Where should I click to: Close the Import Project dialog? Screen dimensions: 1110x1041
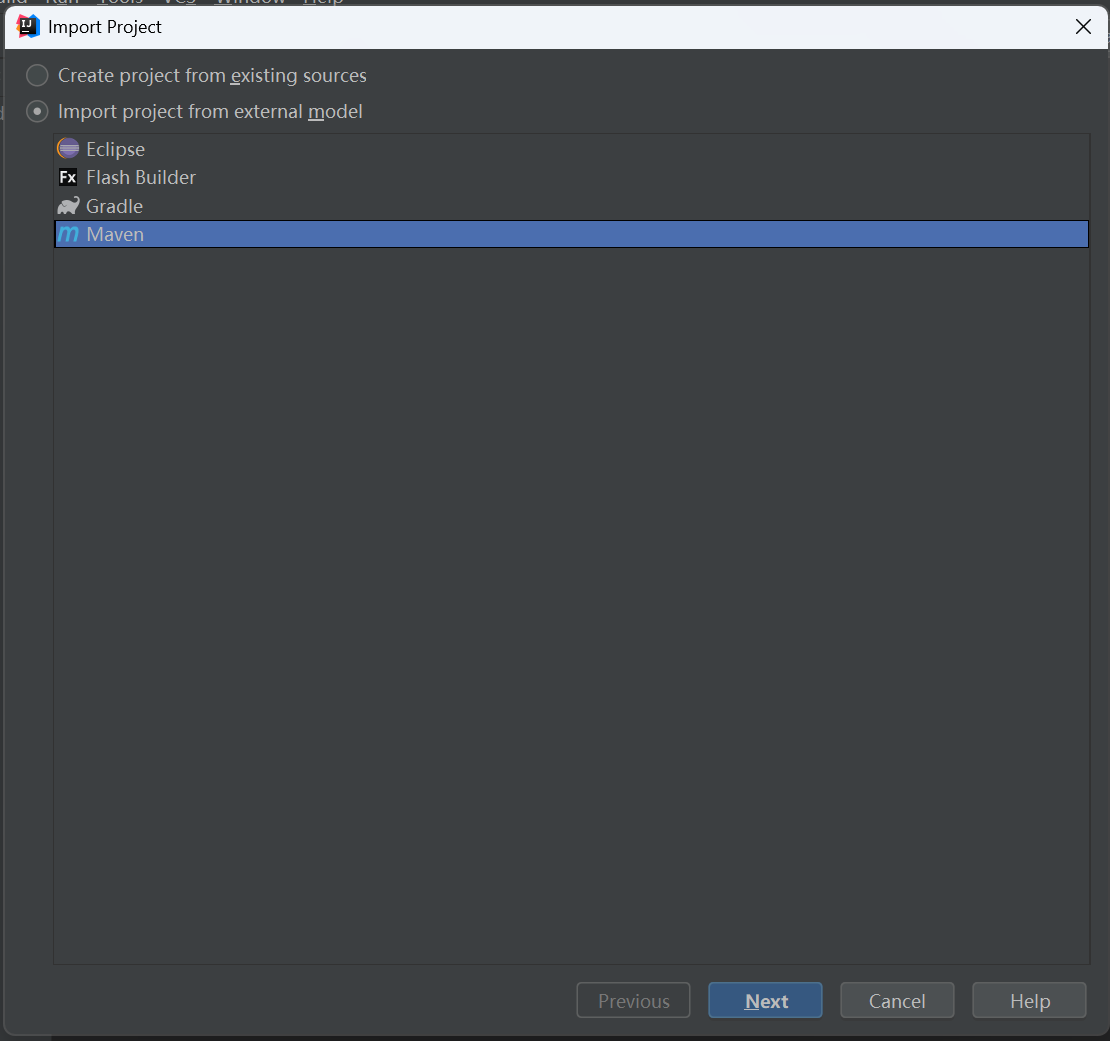click(1083, 27)
